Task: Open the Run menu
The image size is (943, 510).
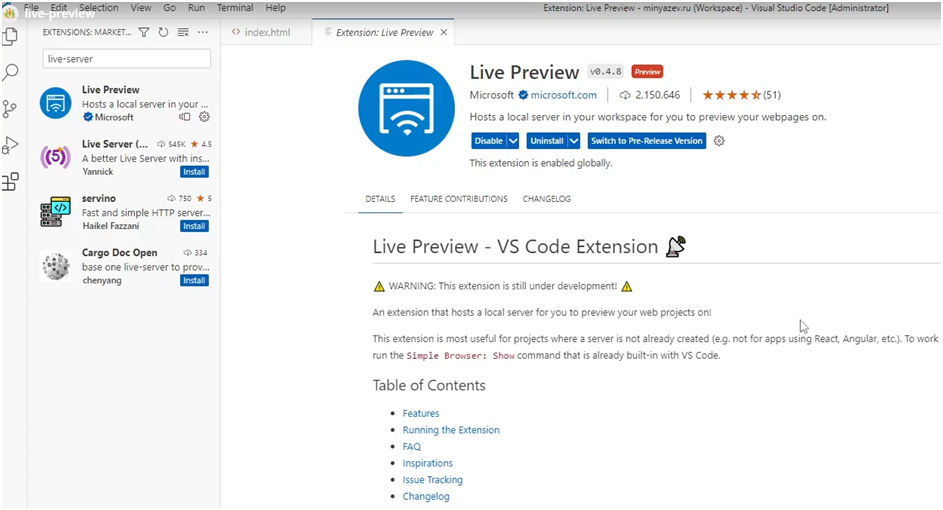Action: (x=196, y=8)
